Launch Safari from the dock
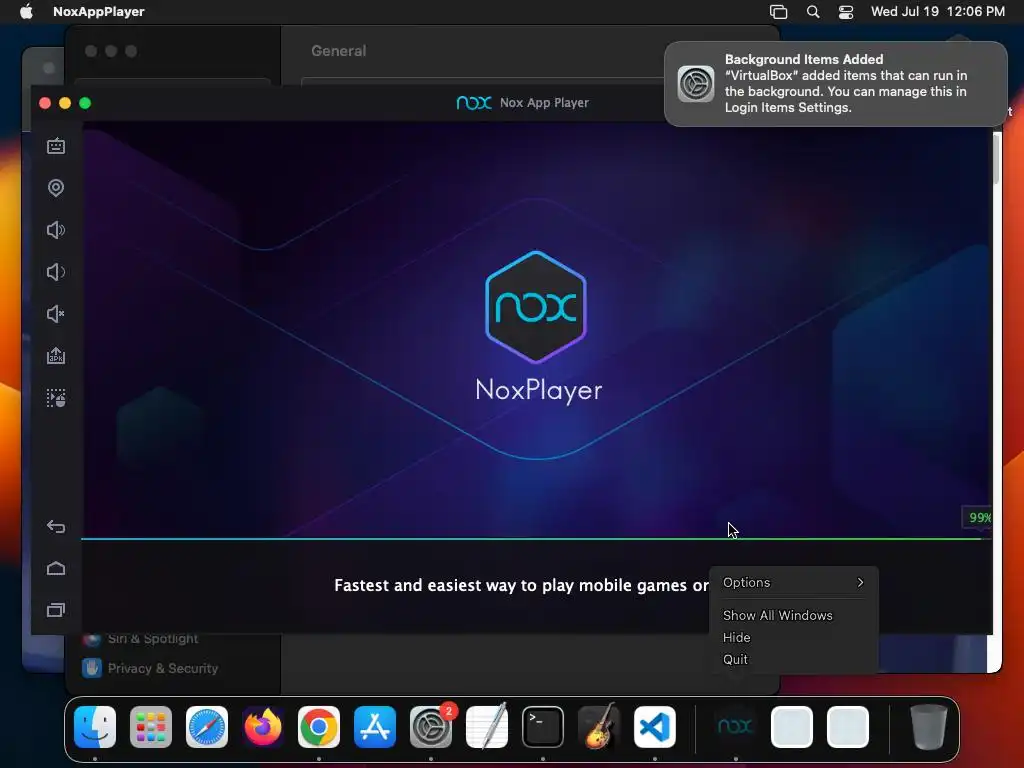 point(207,726)
